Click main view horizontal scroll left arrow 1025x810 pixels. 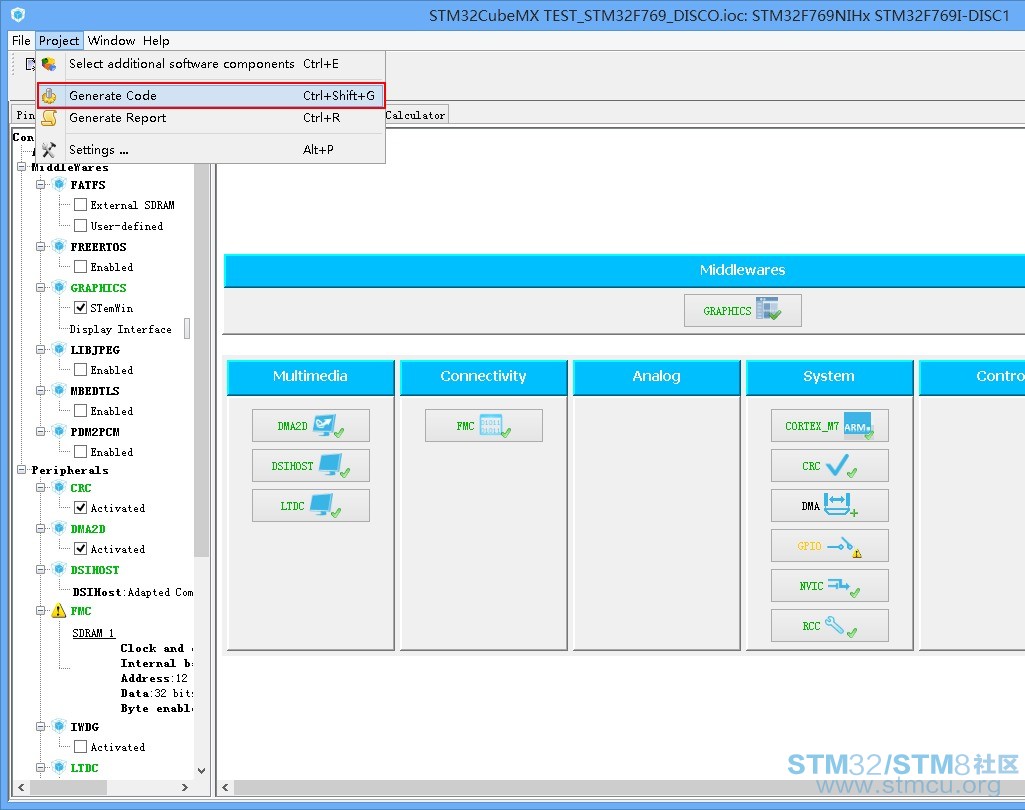(x=226, y=788)
